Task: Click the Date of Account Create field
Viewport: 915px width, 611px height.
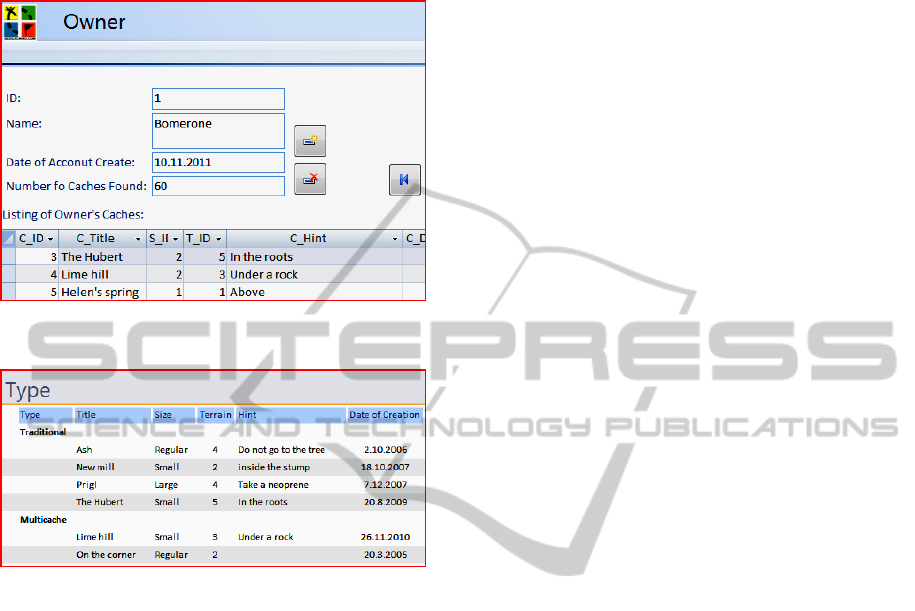Action: [218, 162]
